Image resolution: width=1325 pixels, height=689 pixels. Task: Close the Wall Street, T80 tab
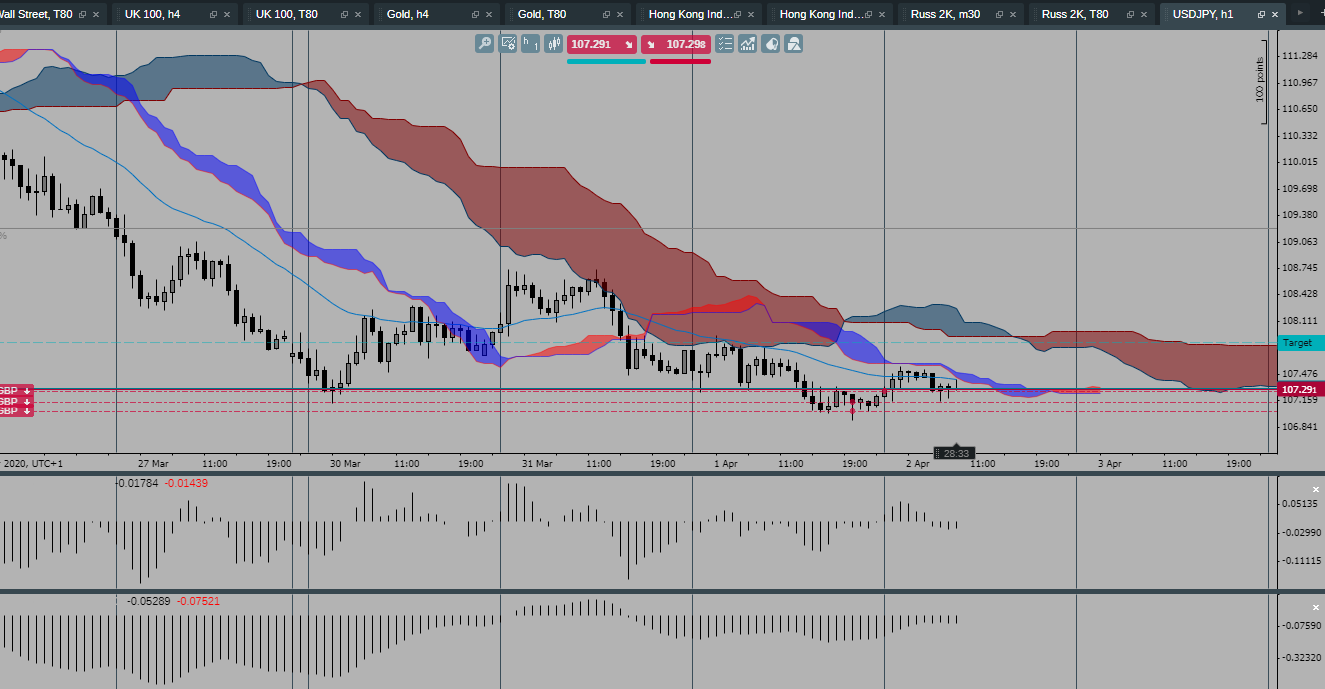point(97,15)
